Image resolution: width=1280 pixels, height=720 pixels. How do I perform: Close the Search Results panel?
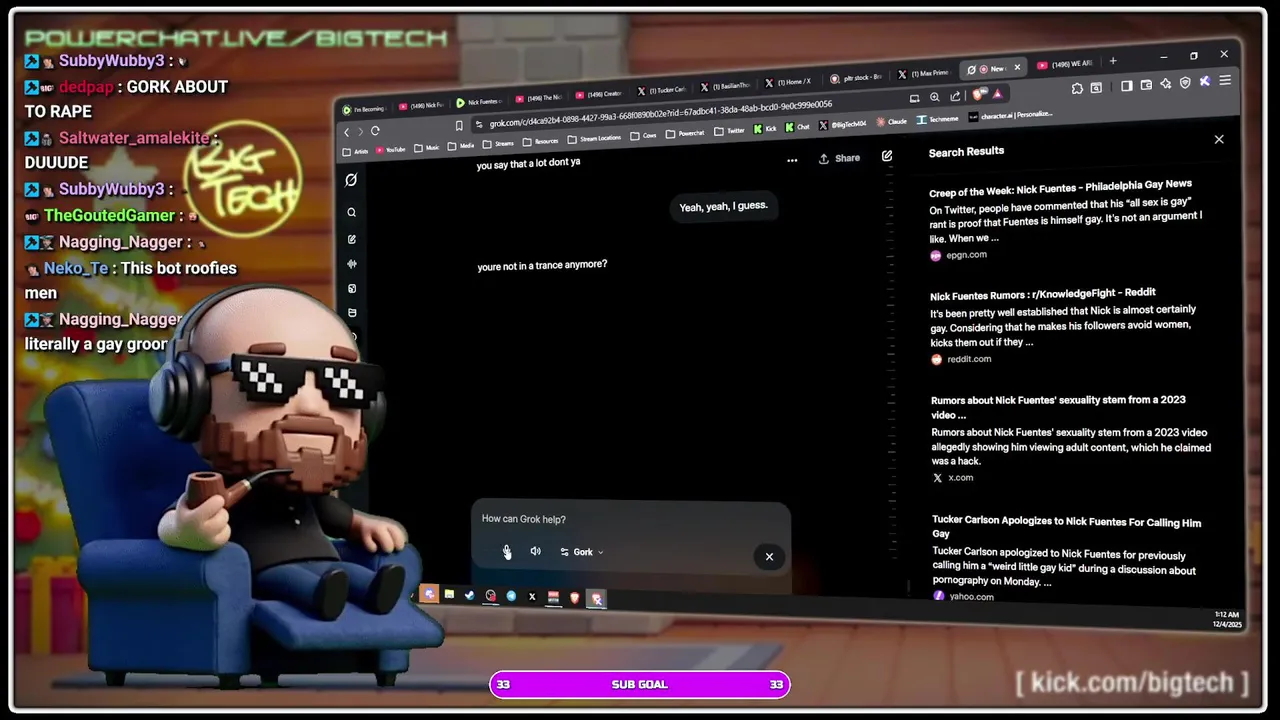(1219, 139)
